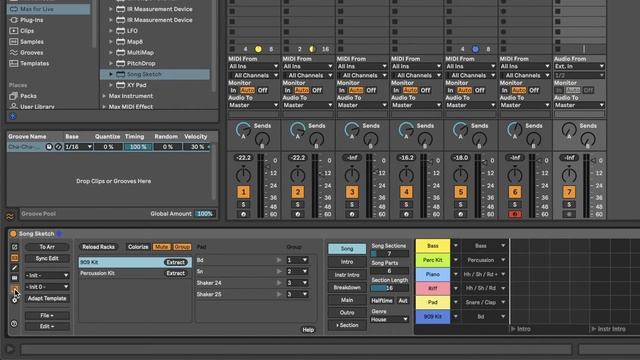Image resolution: width=640 pixels, height=360 pixels.
Task: Preview the Shaker 25 pad with play arrow
Action: pos(279,294)
